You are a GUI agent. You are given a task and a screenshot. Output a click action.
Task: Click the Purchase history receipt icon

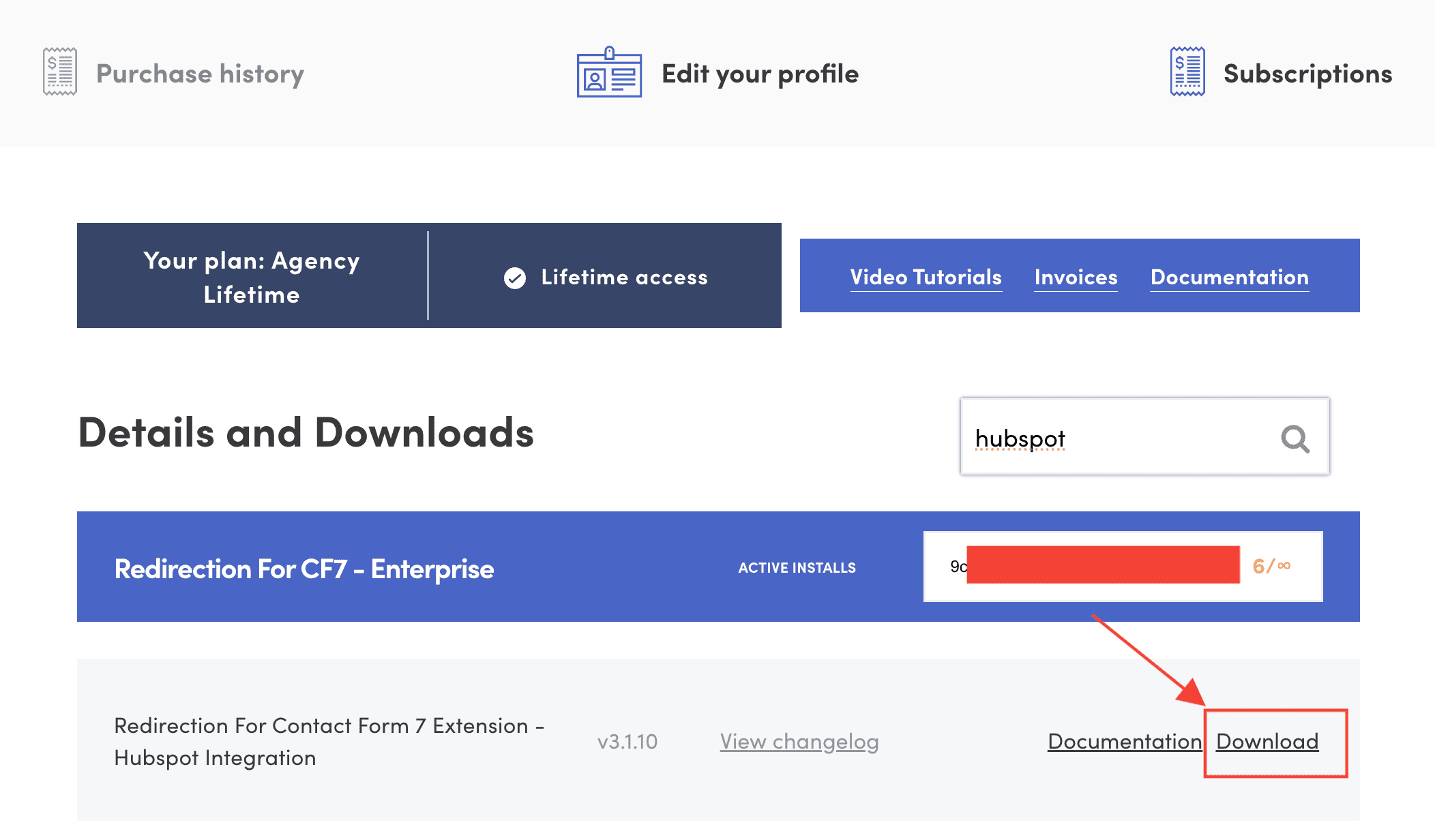60,72
